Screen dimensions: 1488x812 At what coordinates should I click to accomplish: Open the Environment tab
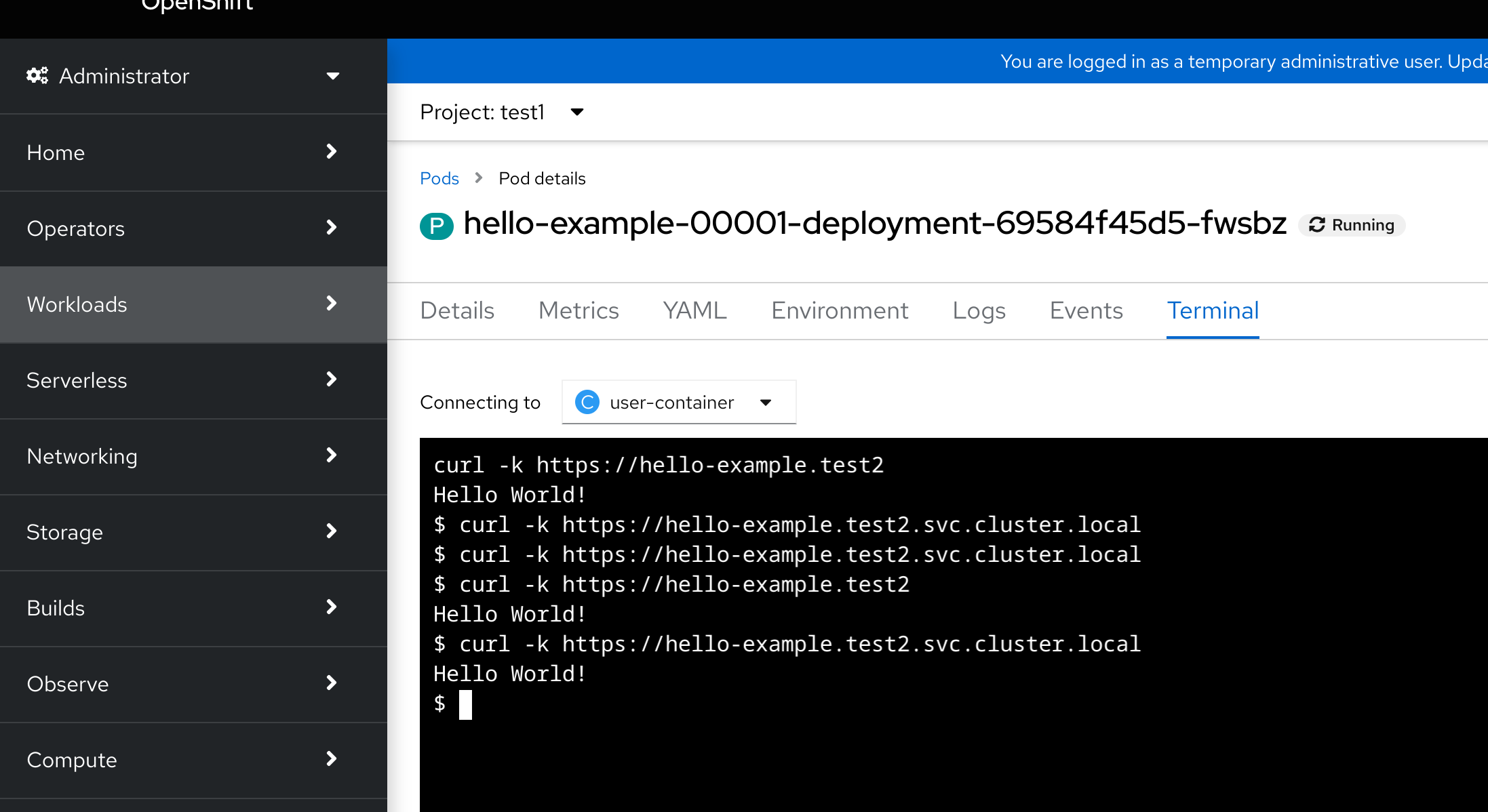pos(839,310)
